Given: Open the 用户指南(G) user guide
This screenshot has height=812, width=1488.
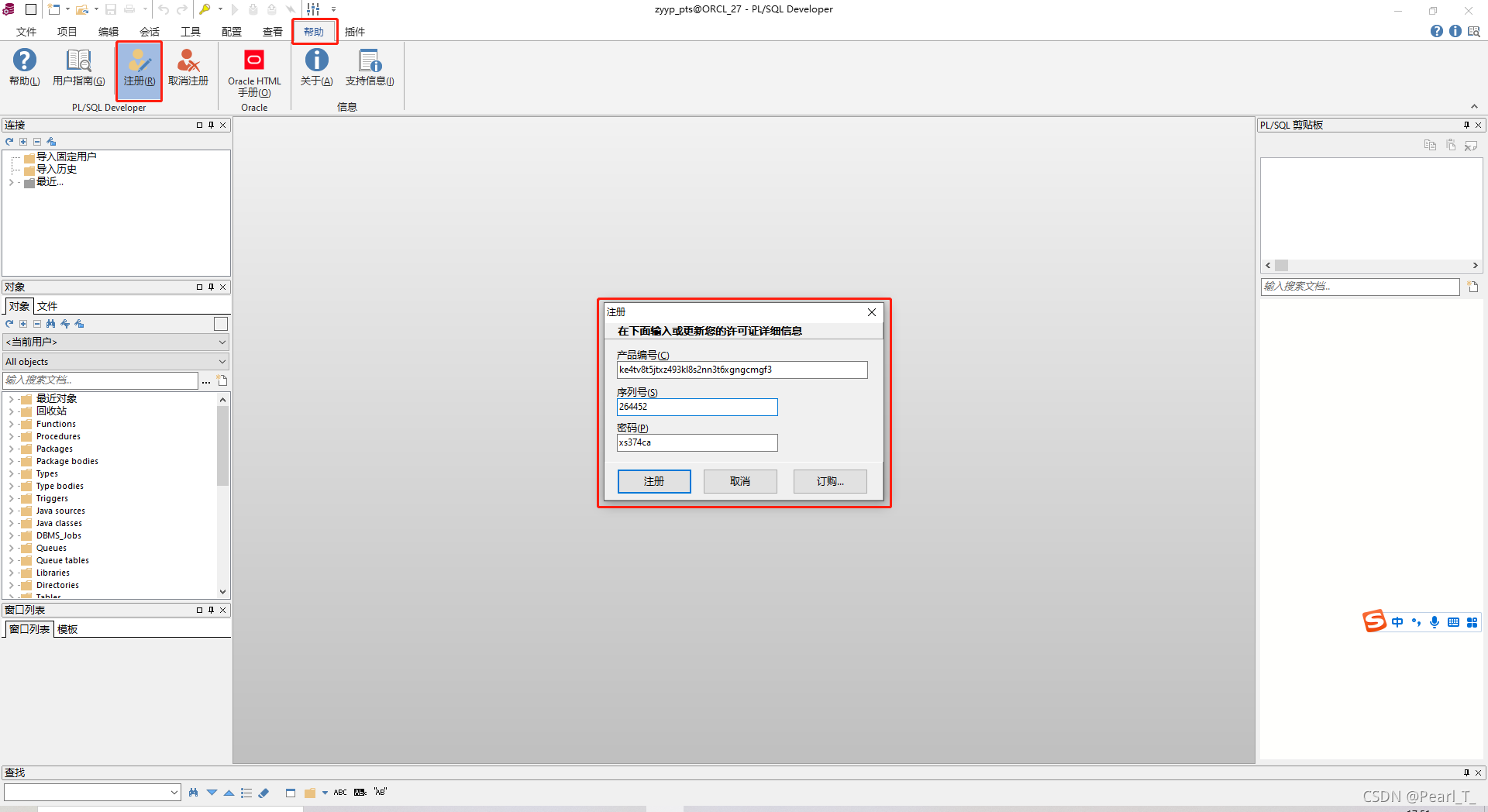Looking at the screenshot, I should coord(78,67).
